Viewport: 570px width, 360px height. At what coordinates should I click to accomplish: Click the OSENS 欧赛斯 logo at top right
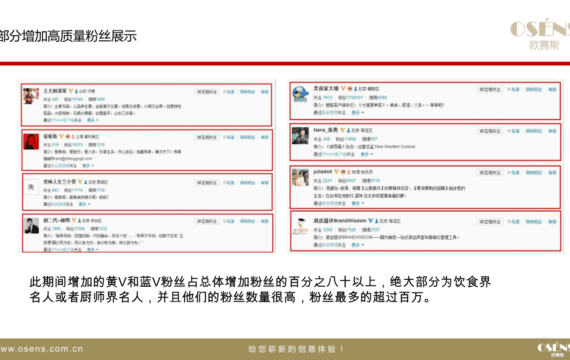point(540,35)
